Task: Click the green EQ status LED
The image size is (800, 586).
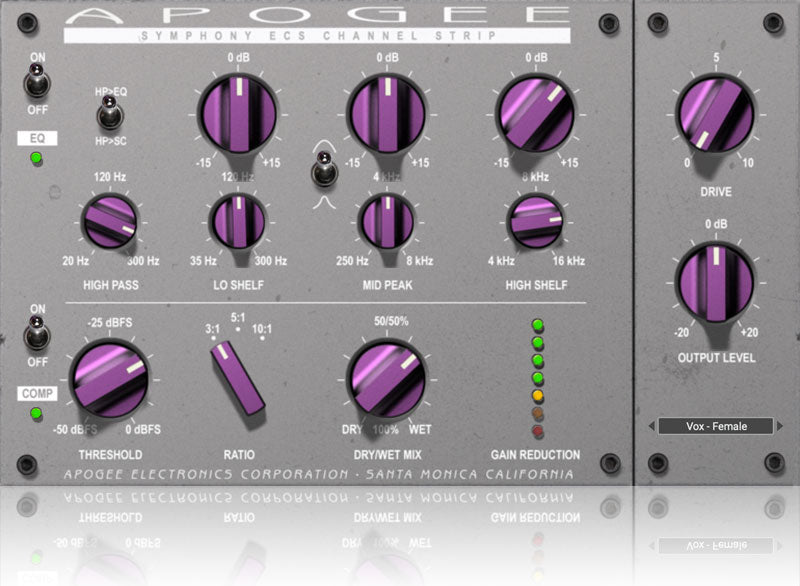Action: point(36,158)
